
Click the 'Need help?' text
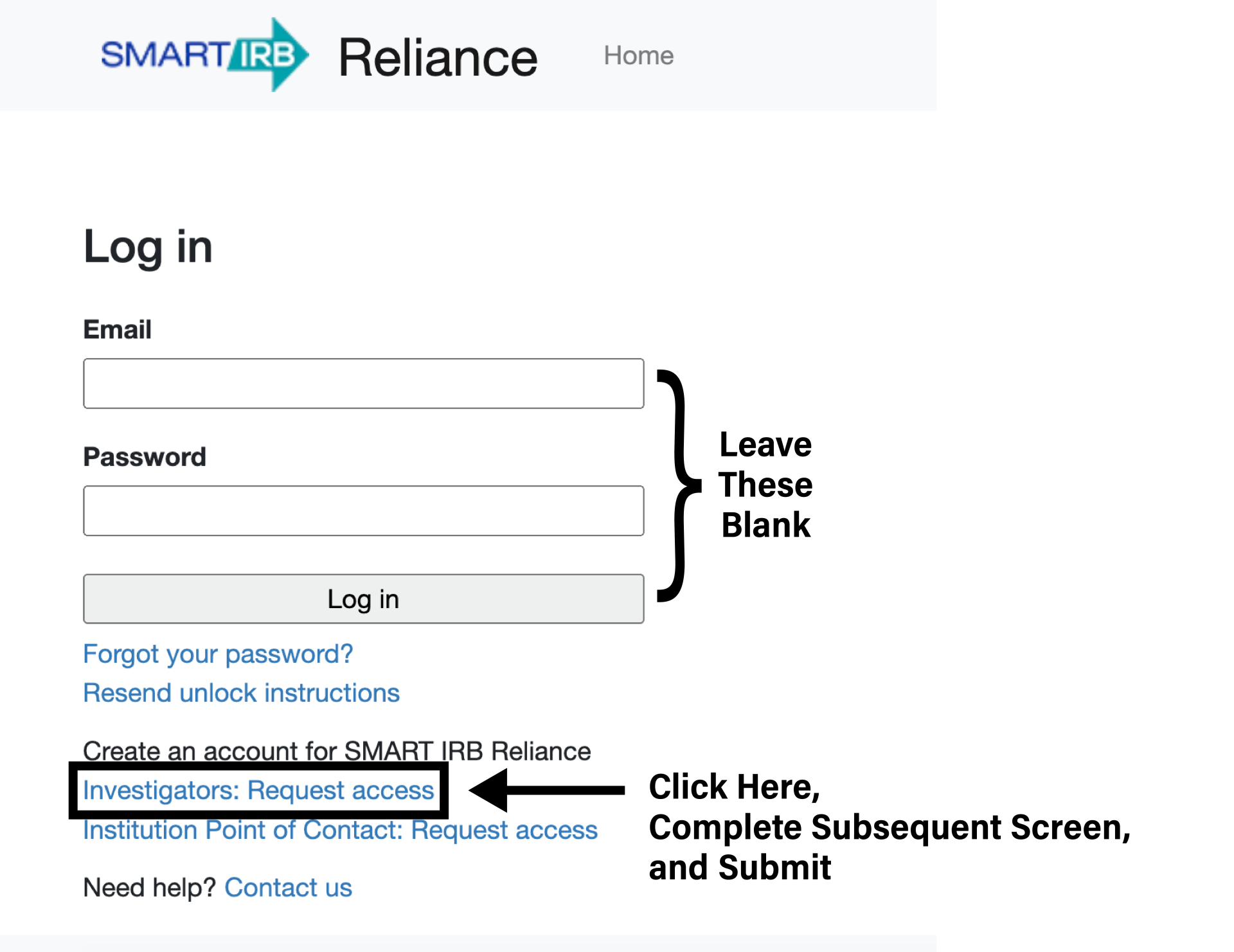150,888
